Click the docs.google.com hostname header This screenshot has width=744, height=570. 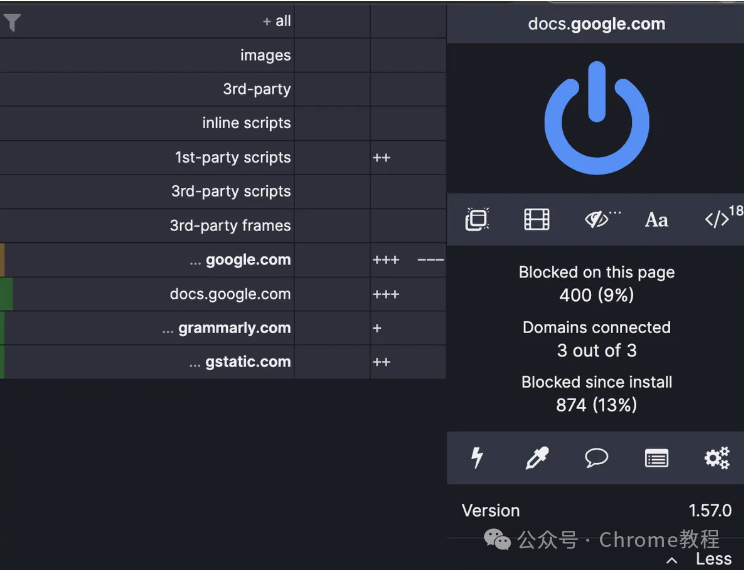pyautogui.click(x=596, y=24)
